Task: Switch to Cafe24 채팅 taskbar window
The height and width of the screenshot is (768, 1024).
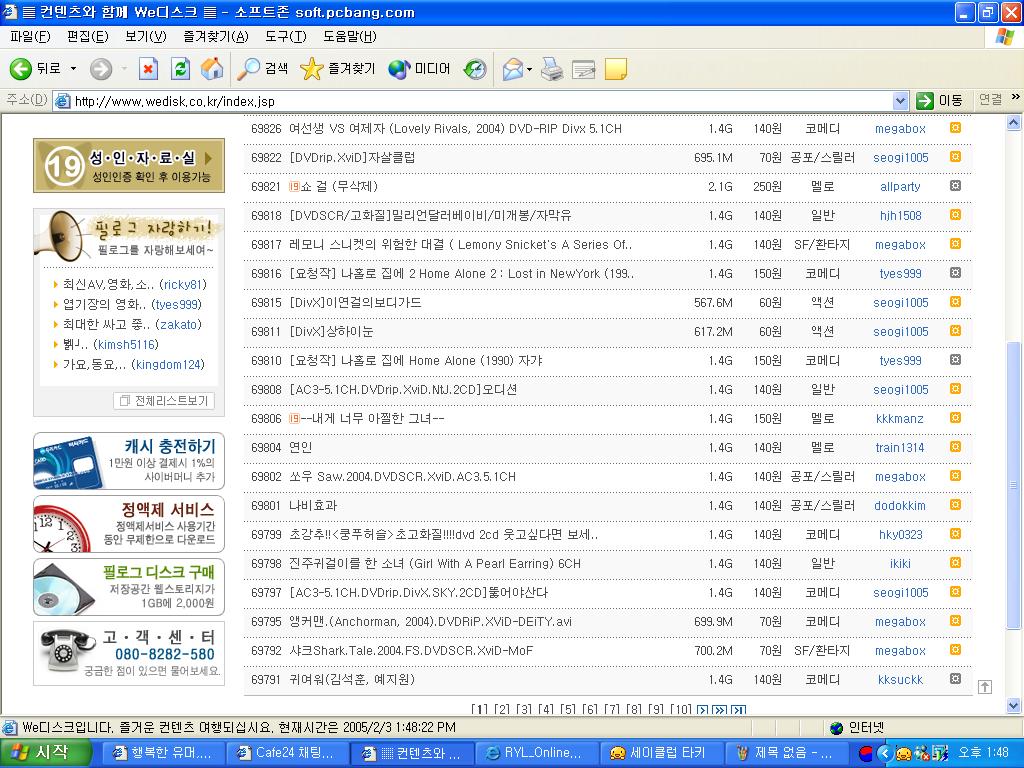Action: coord(287,753)
